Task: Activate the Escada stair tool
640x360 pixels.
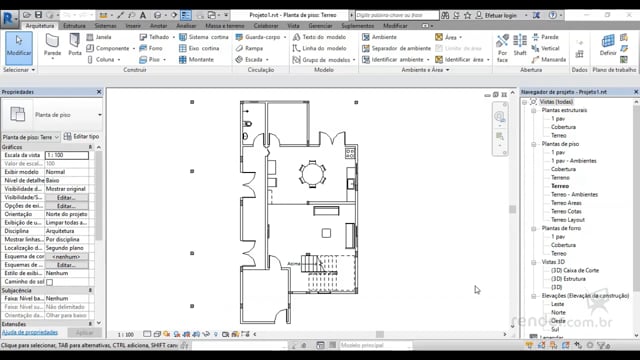Action: click(x=252, y=60)
